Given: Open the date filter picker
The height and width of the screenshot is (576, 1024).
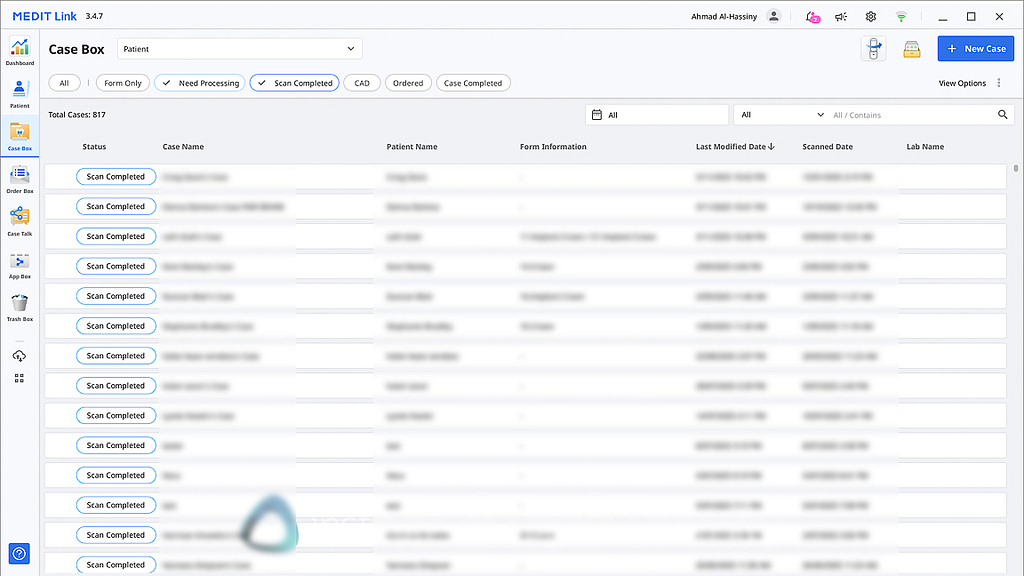Looking at the screenshot, I should pyautogui.click(x=657, y=115).
